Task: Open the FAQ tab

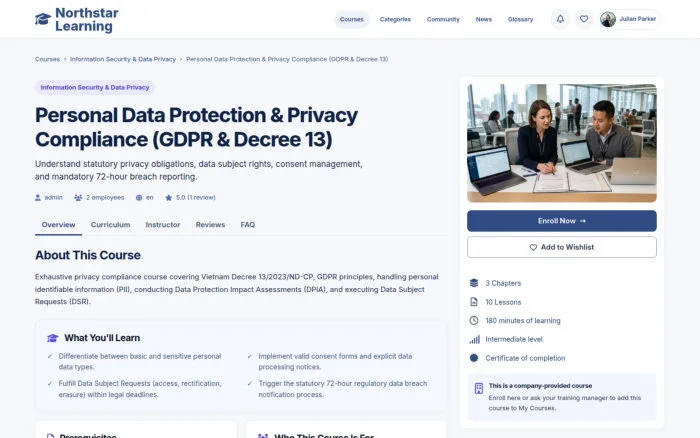Action: coord(247,225)
